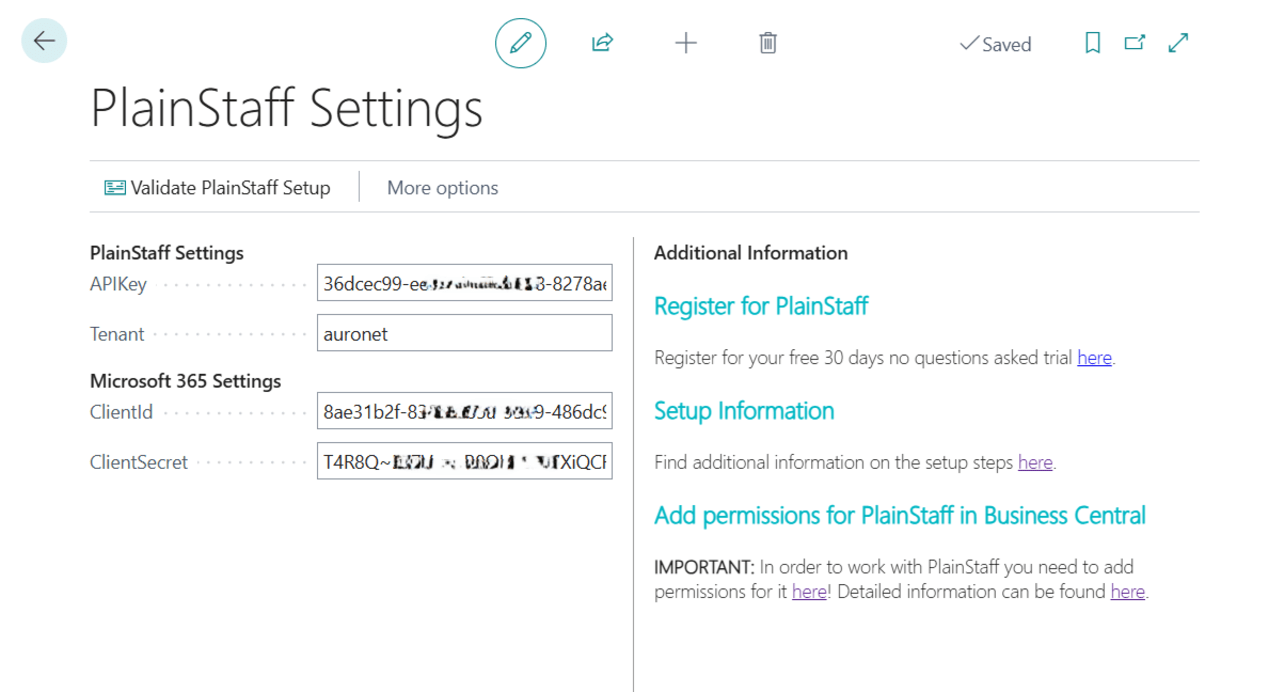Click the ClientSecret field label
Viewport: 1284px width, 692px height.
click(139, 462)
